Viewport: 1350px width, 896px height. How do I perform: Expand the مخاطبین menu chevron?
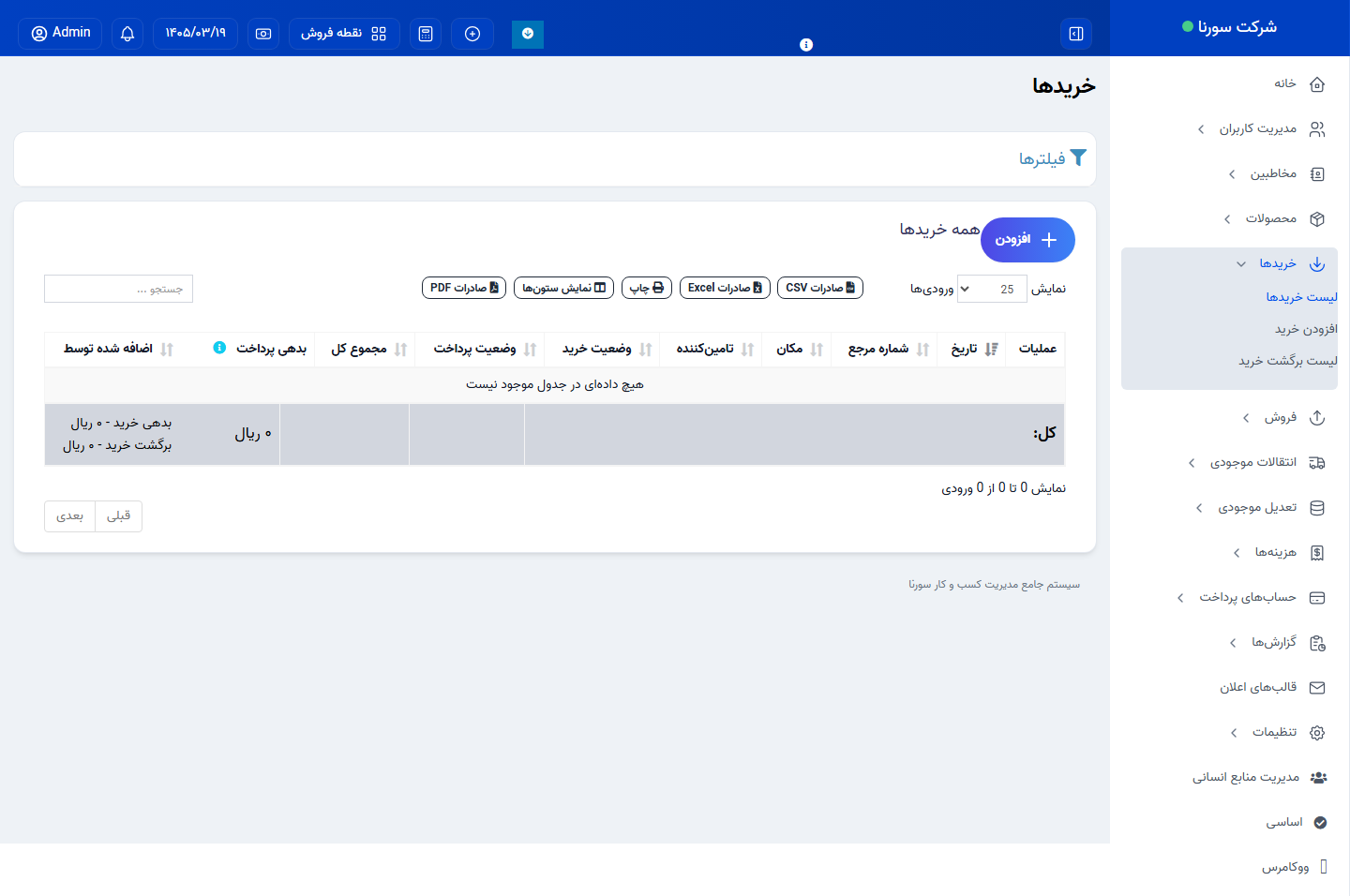click(1232, 174)
